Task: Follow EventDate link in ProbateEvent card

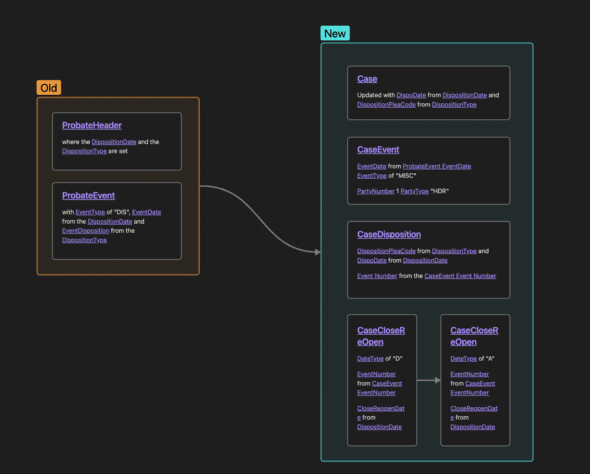Action: (146, 212)
